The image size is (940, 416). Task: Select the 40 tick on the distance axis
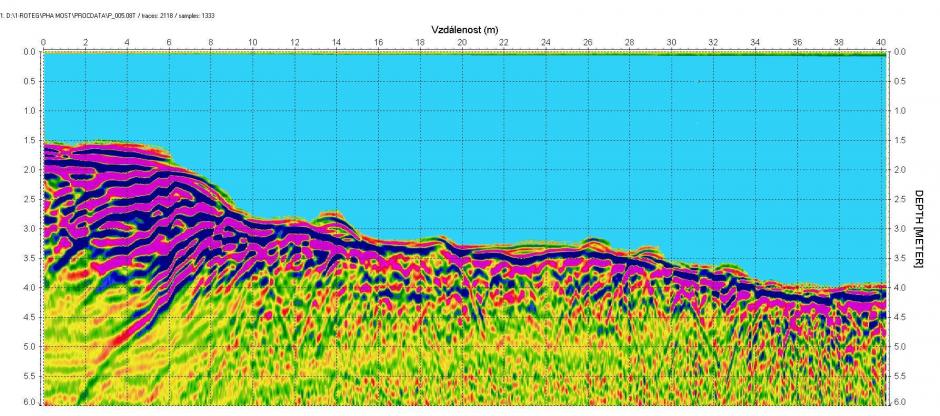point(880,42)
